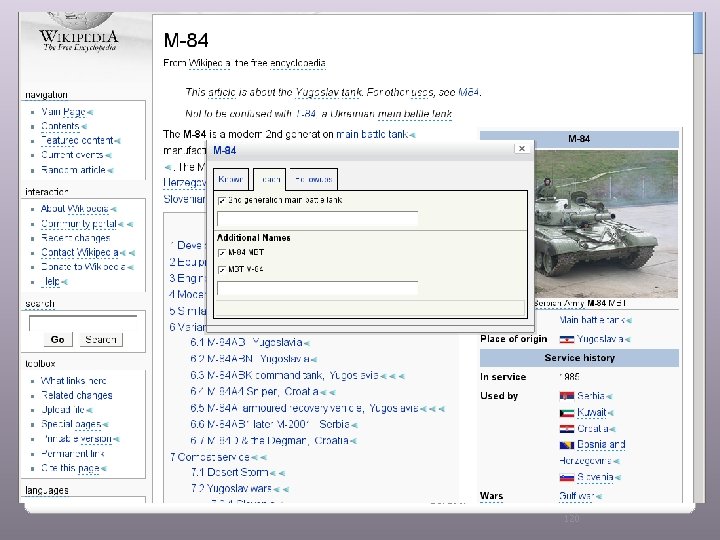This screenshot has width=720, height=540.
Task: Uncheck the MBT M-84 additional name
Action: [x=222, y=270]
